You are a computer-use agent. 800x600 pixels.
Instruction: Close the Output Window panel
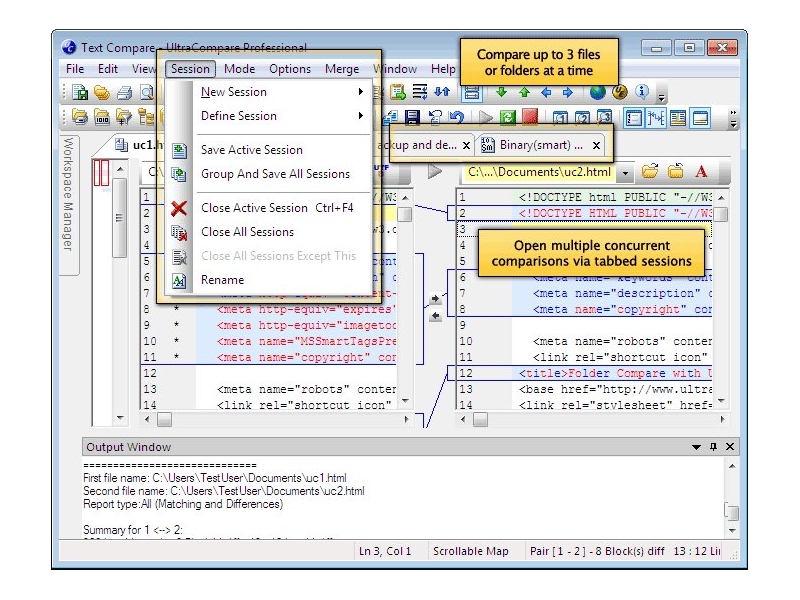coord(730,447)
